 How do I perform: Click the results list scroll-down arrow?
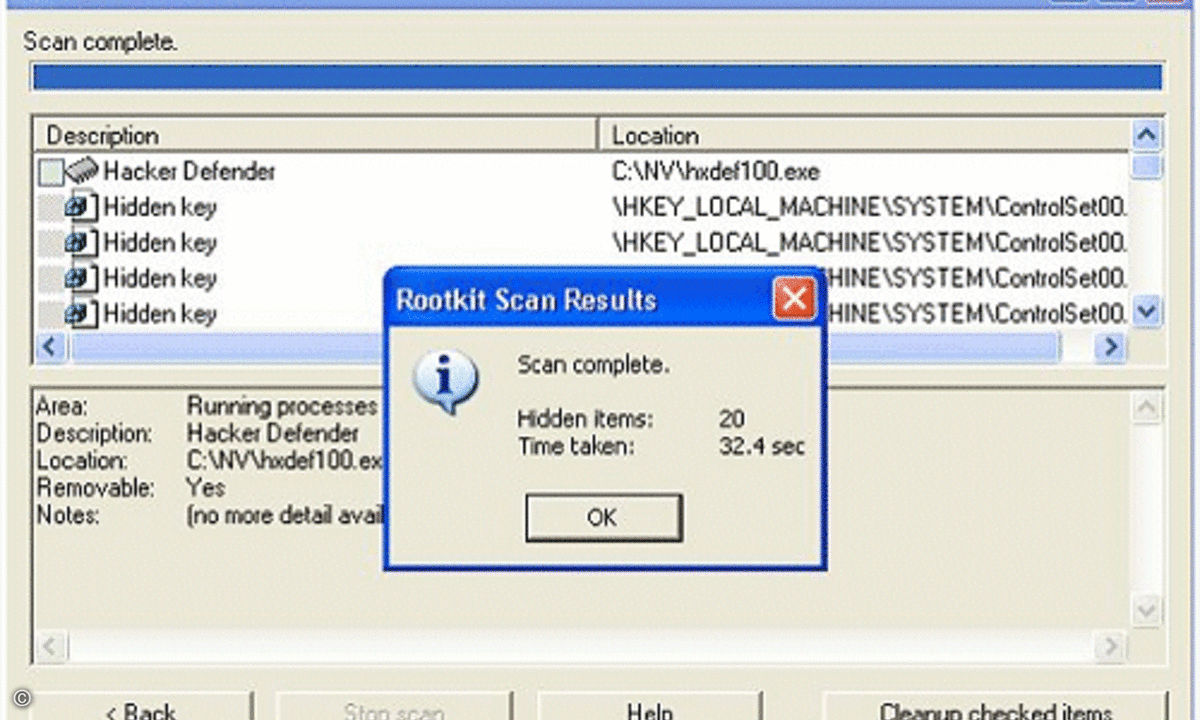(1147, 312)
